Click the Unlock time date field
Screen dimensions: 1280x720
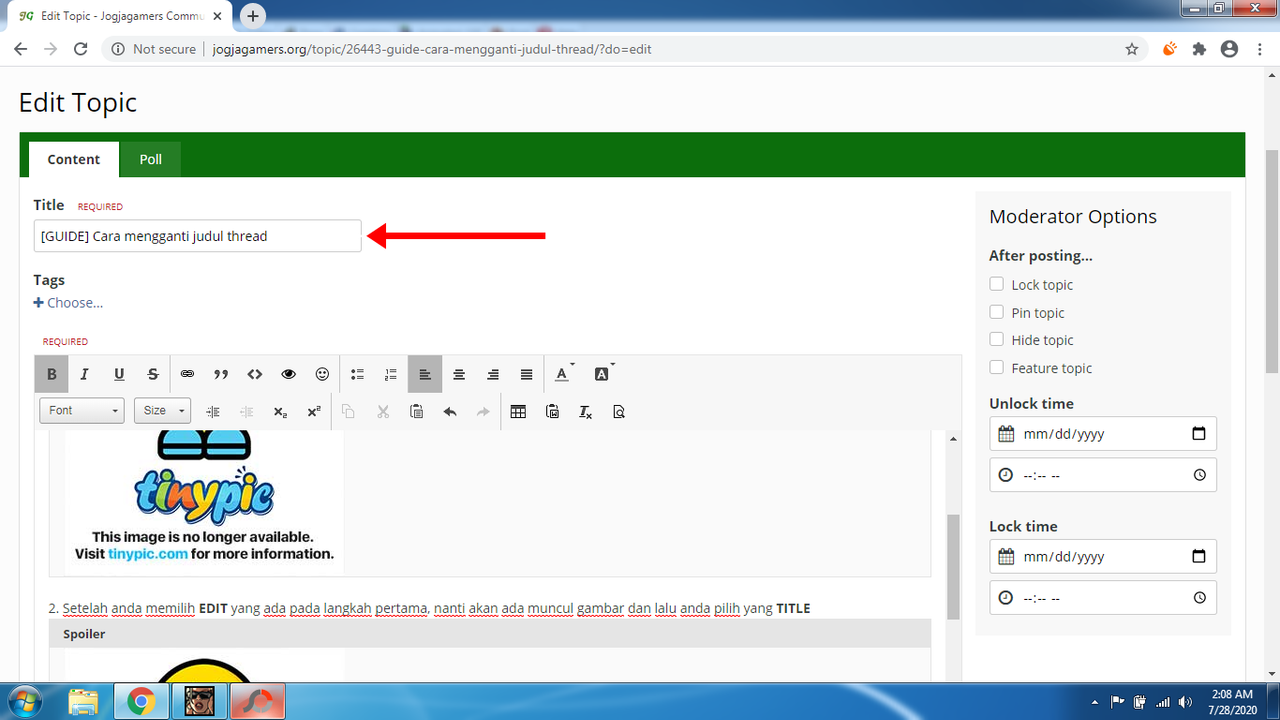[1103, 434]
